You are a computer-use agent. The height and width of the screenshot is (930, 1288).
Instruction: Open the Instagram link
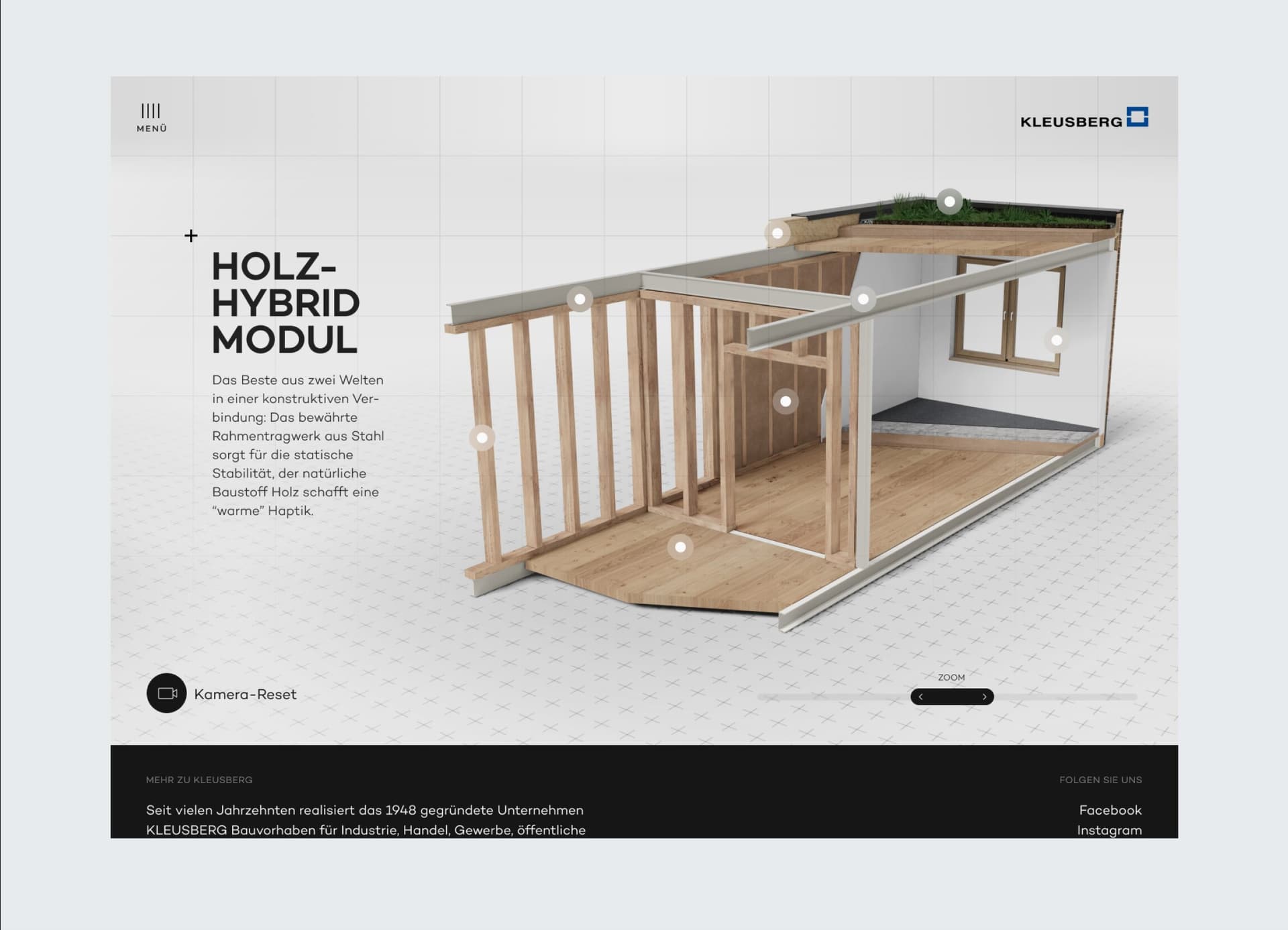1110,830
